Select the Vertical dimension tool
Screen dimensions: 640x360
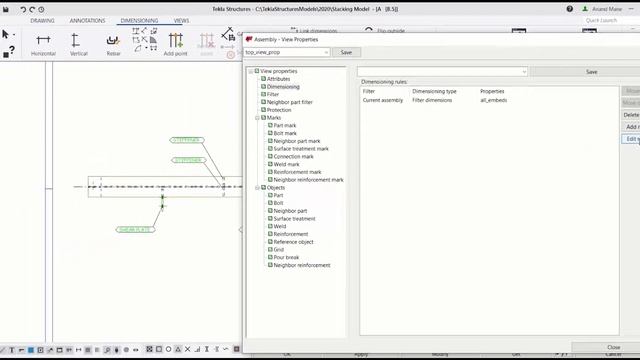78,44
